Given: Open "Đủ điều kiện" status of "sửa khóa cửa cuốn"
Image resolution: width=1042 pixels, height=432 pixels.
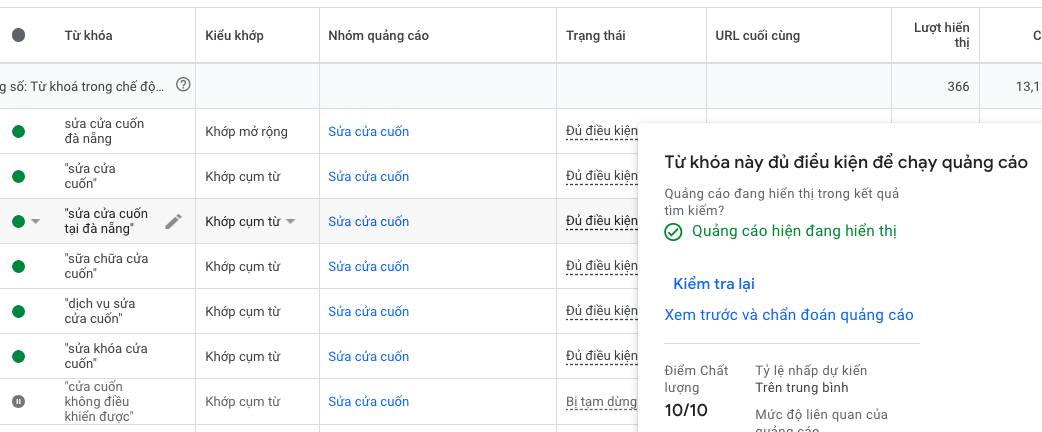Looking at the screenshot, I should click(601, 356).
